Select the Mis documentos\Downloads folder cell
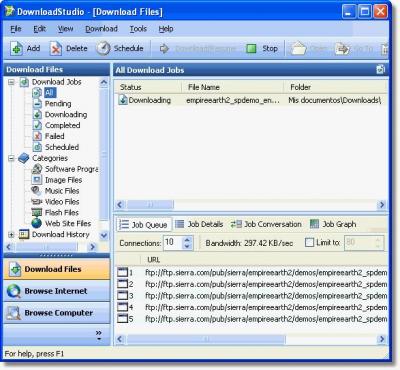The width and height of the screenshot is (400, 370). 335,100
